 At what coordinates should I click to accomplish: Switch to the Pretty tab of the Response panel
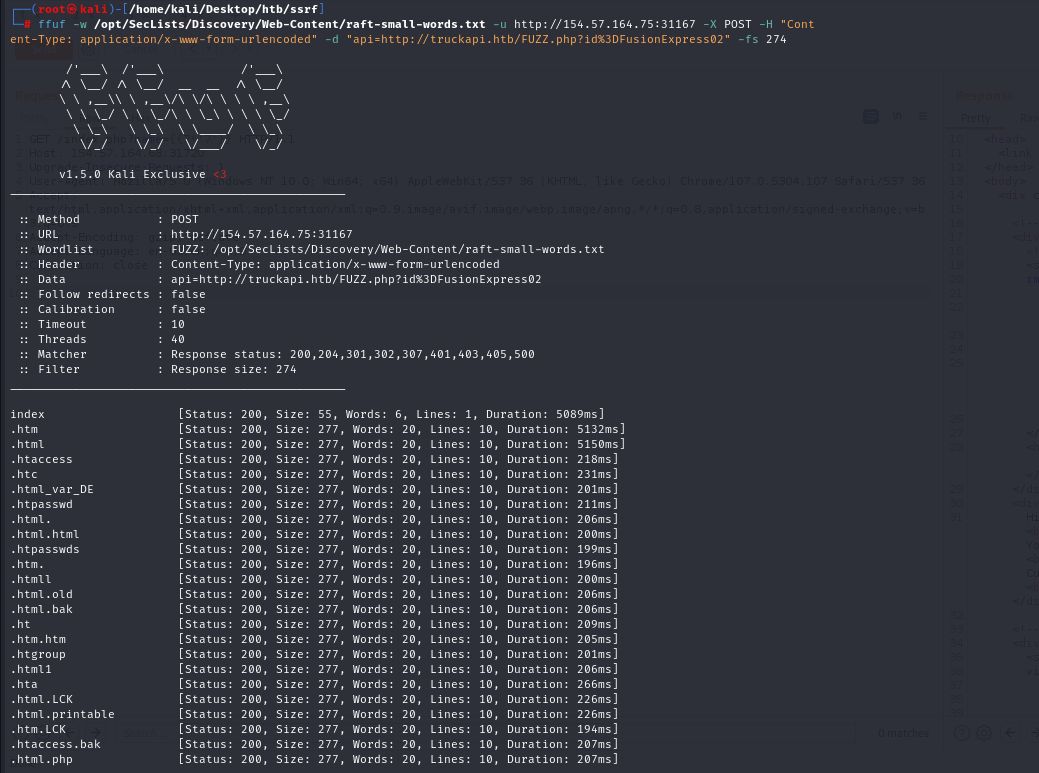tap(975, 118)
